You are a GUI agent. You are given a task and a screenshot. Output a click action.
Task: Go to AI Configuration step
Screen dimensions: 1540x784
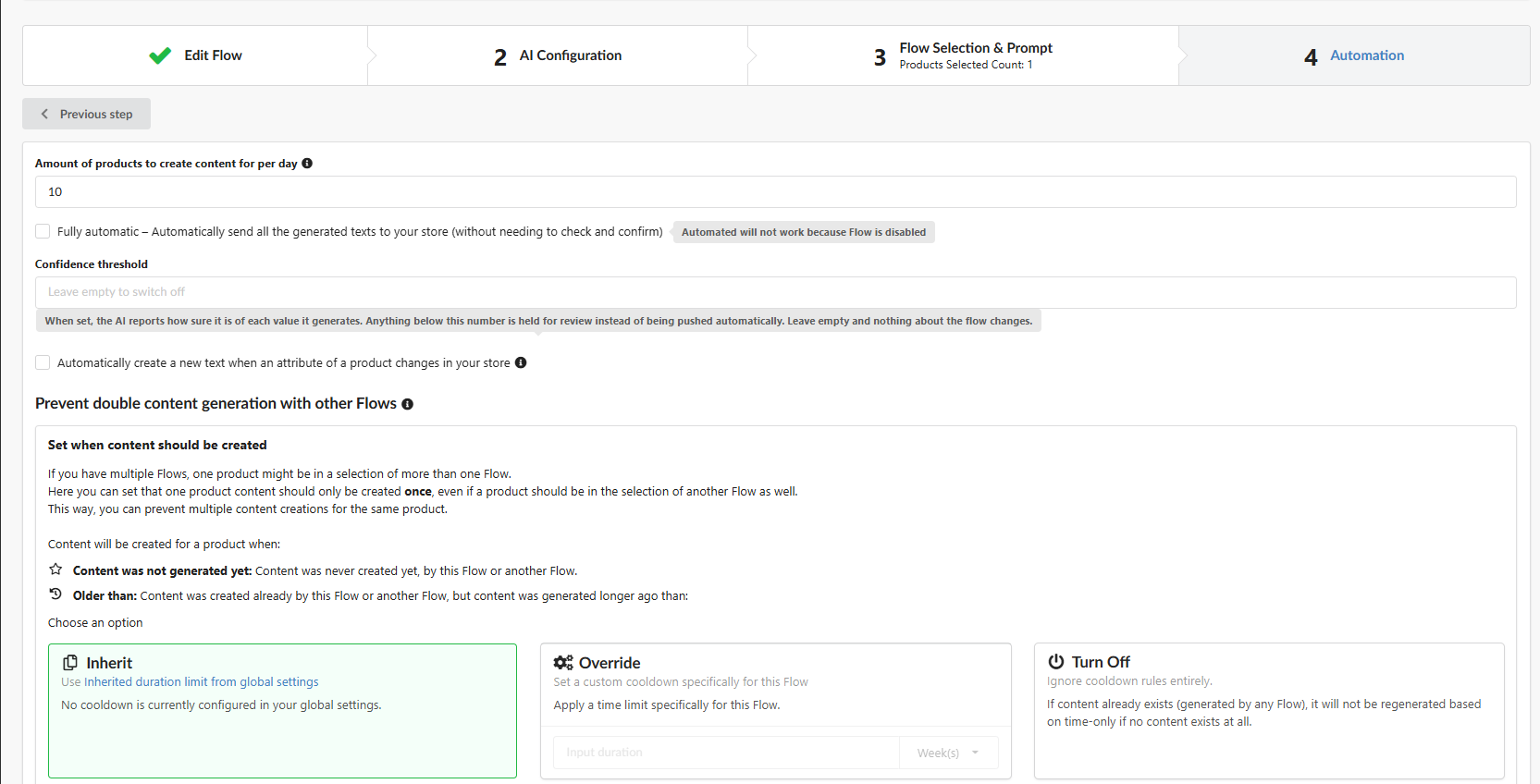pyautogui.click(x=558, y=55)
